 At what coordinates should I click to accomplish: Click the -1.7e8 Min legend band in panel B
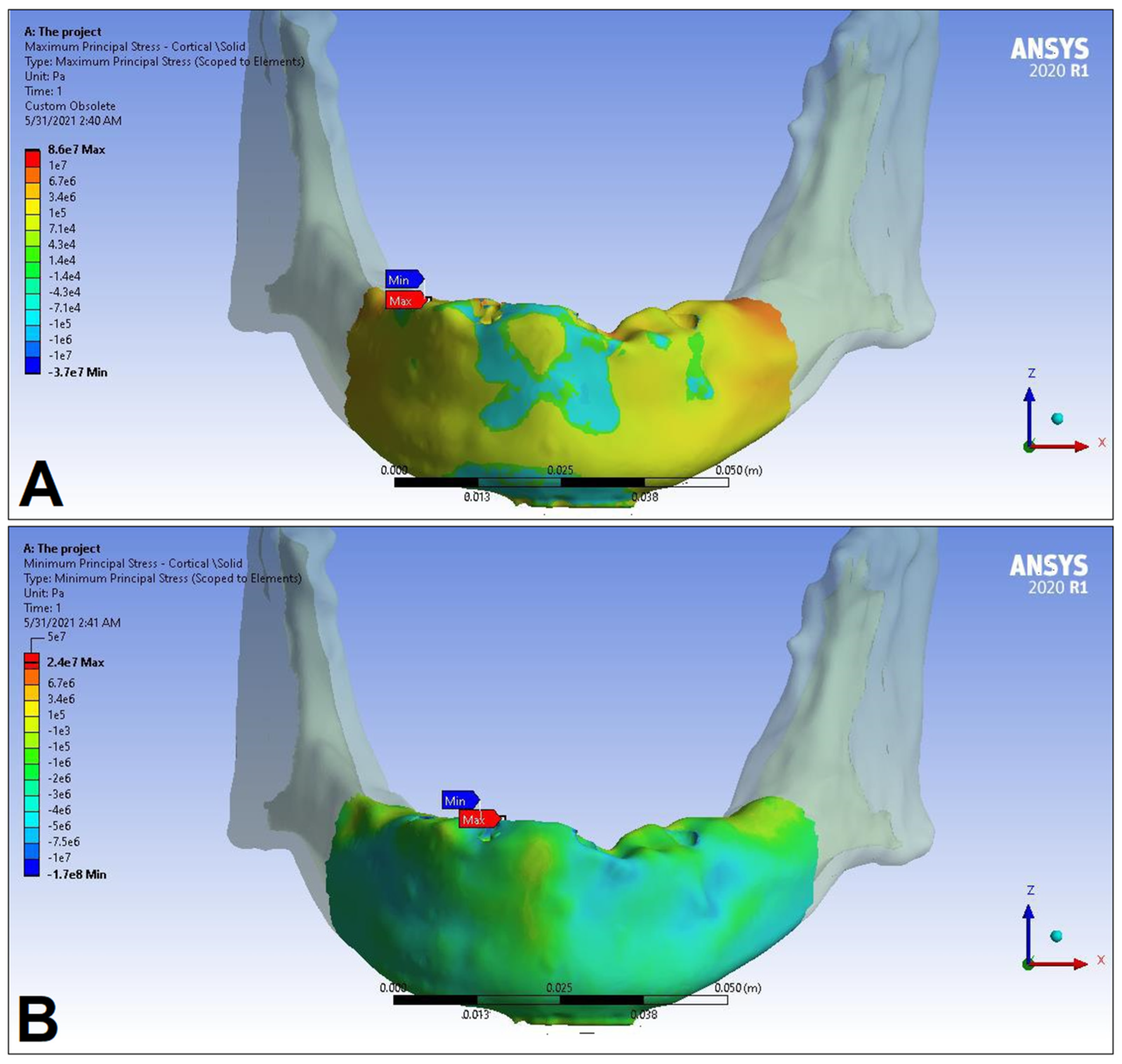(32, 868)
